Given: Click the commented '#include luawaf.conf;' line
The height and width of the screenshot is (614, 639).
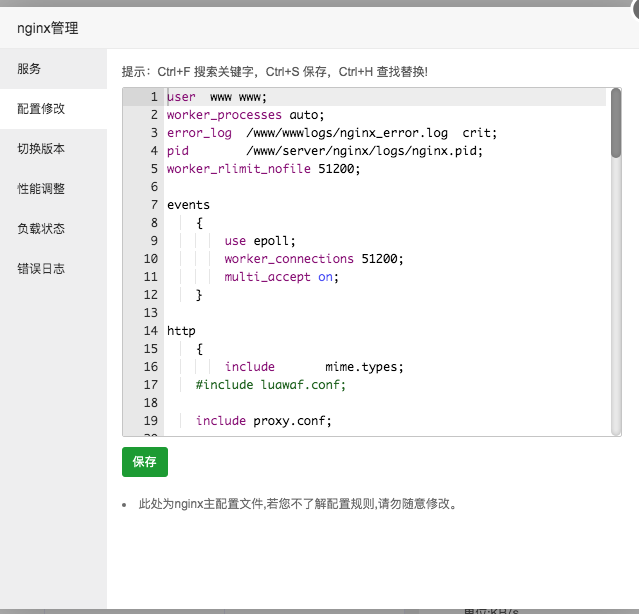Looking at the screenshot, I should (x=271, y=385).
